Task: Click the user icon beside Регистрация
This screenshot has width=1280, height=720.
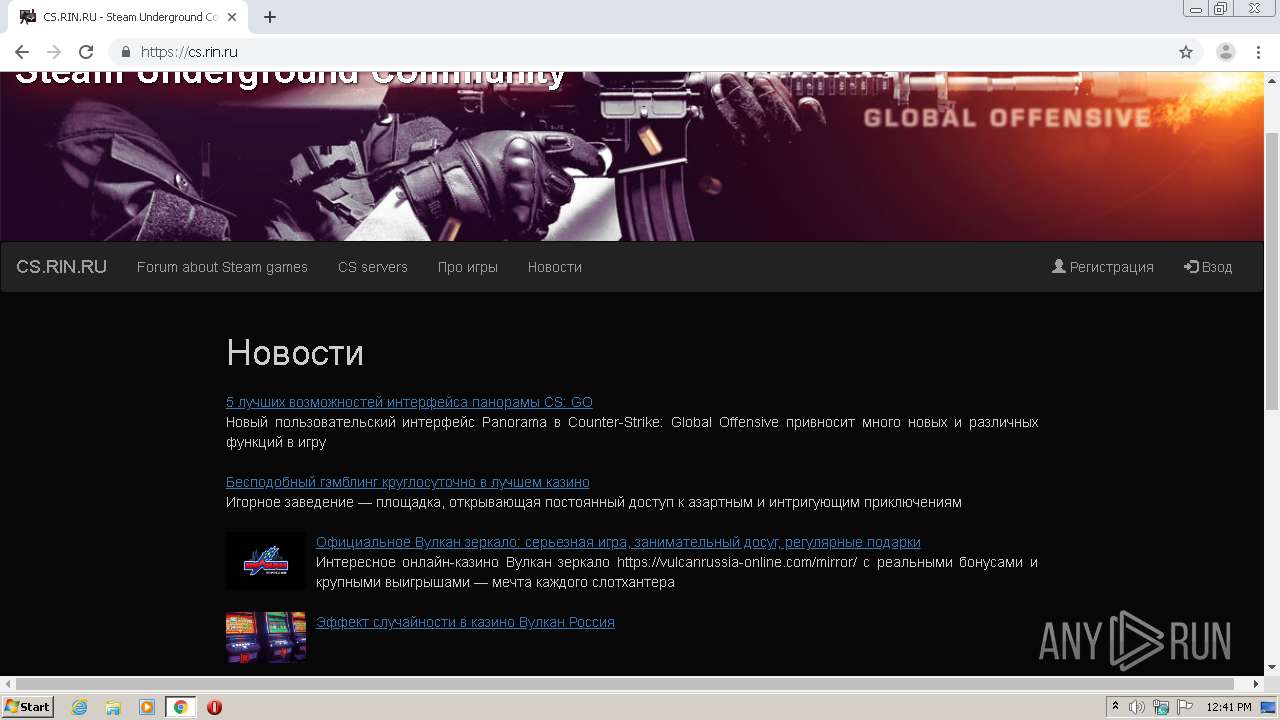Action: [x=1059, y=267]
